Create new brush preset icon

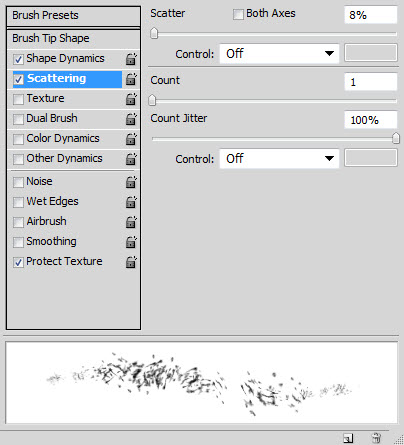[x=348, y=438]
